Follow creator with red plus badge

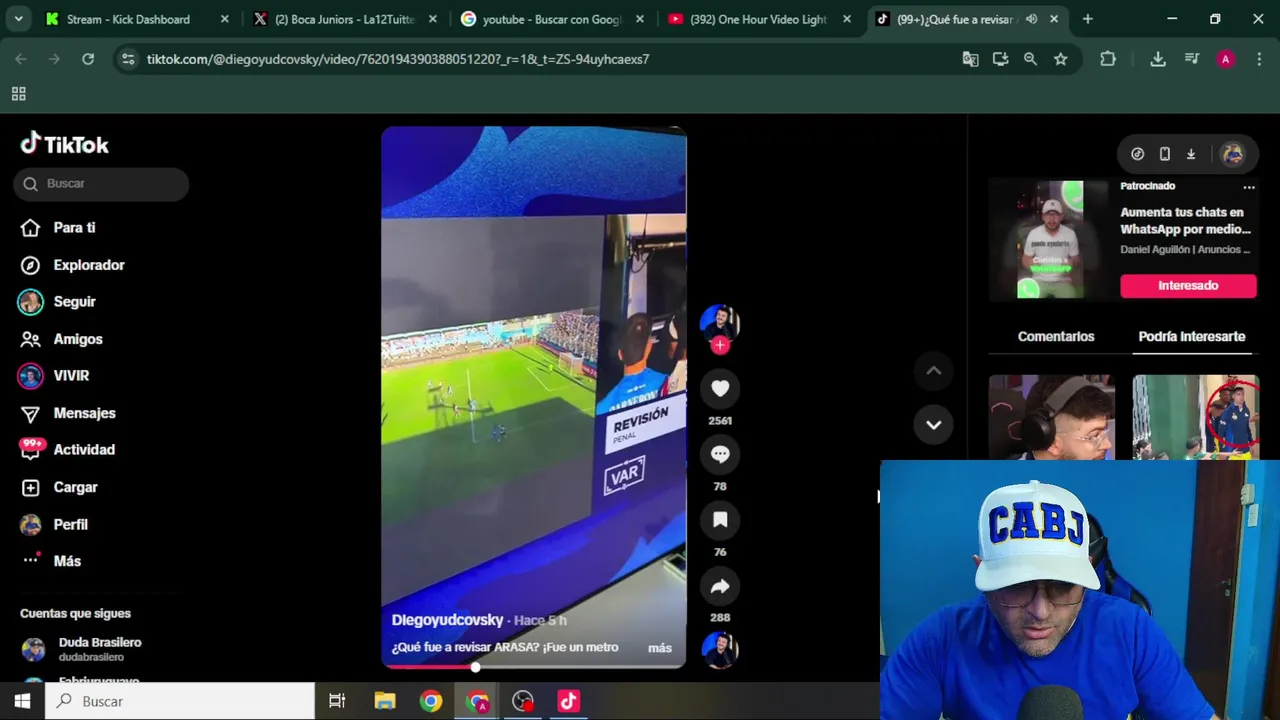720,345
